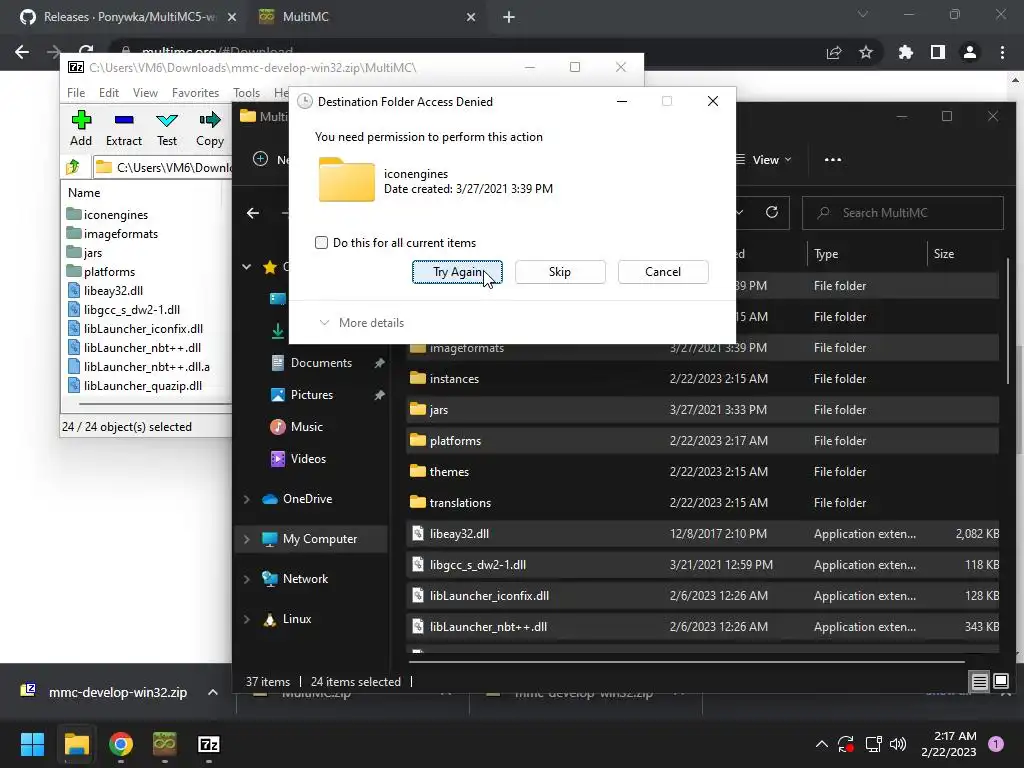Expand the My Computer tree node
The image size is (1024, 768).
[247, 539]
